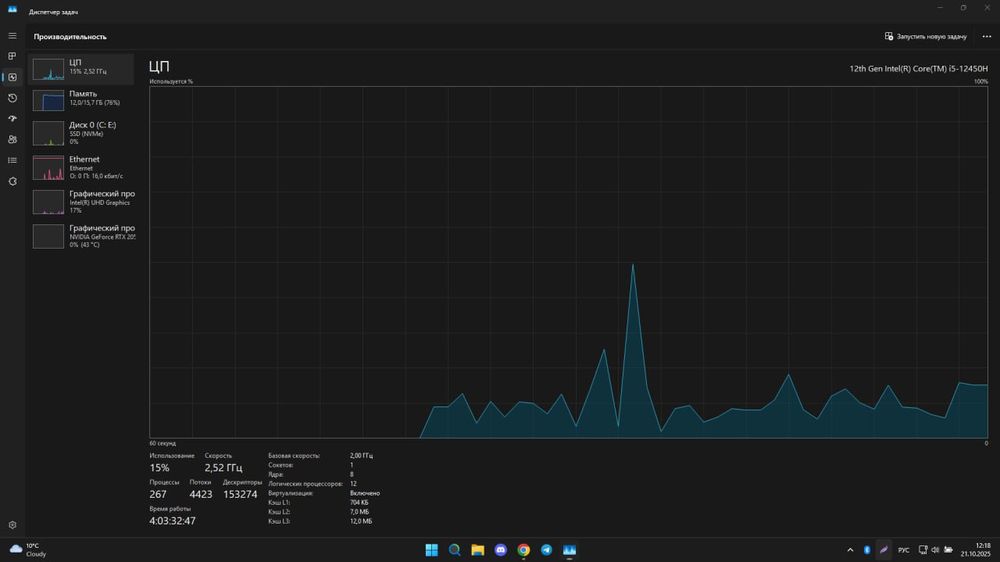
Task: Click the 60 секунд axis label
Action: click(163, 443)
